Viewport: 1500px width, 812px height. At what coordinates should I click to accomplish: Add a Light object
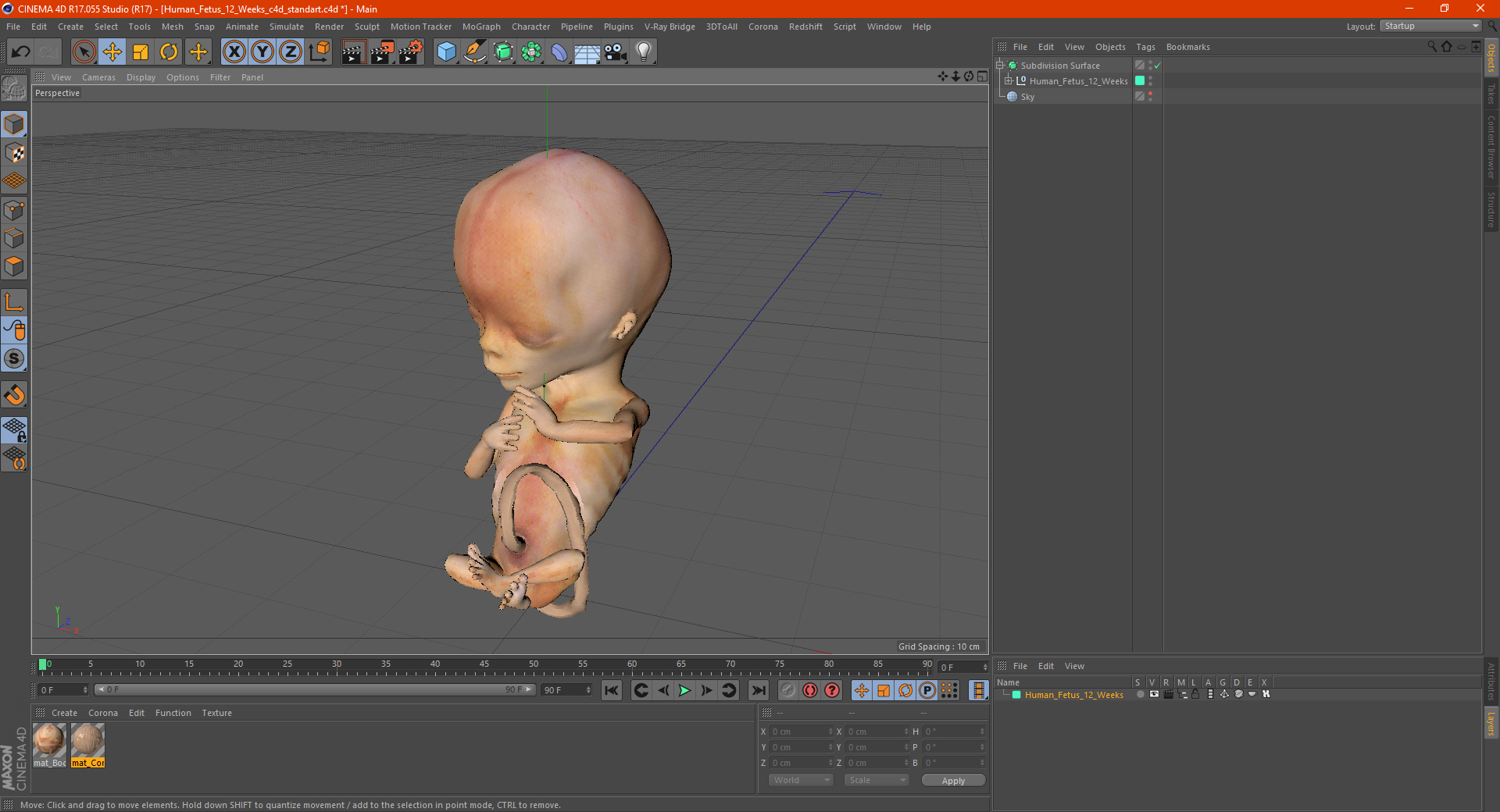pos(644,52)
